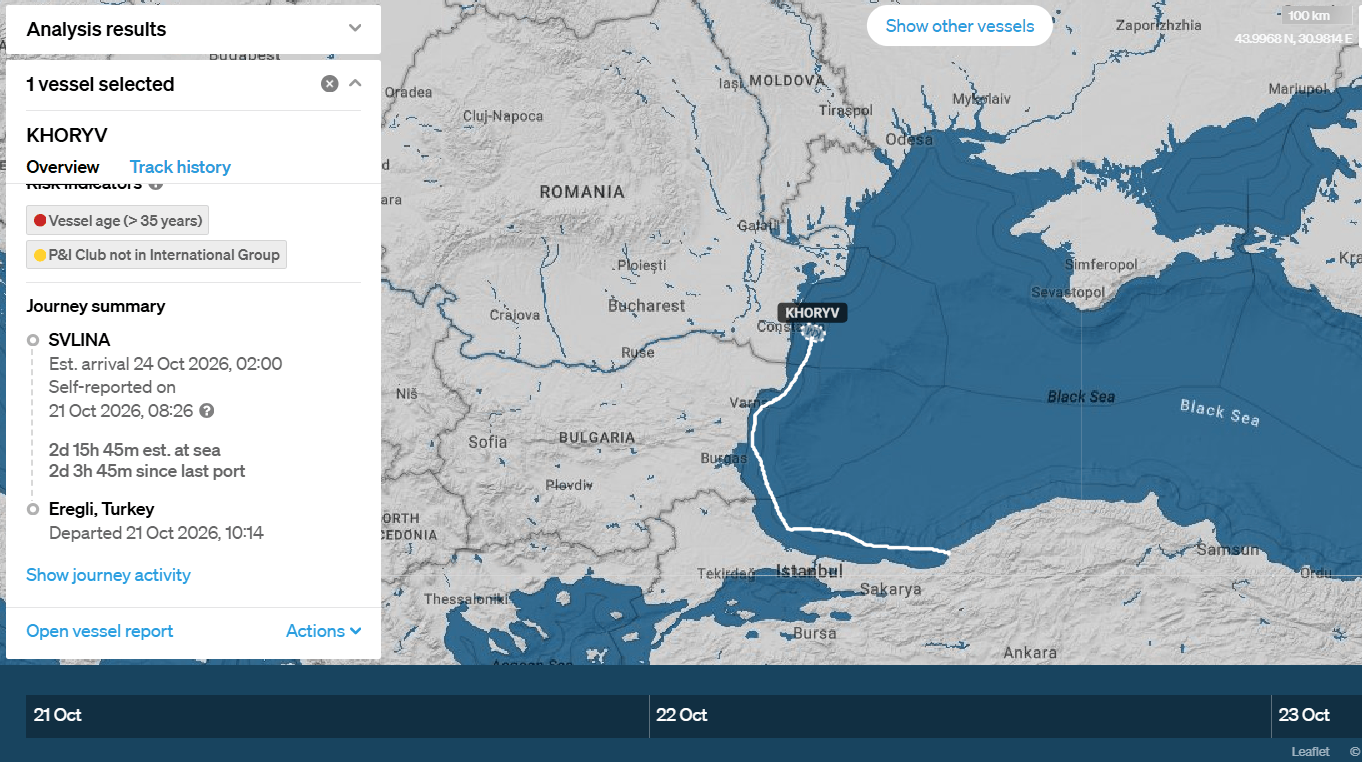Click the Eregli, Turkey departure port
The height and width of the screenshot is (762, 1362).
102,509
